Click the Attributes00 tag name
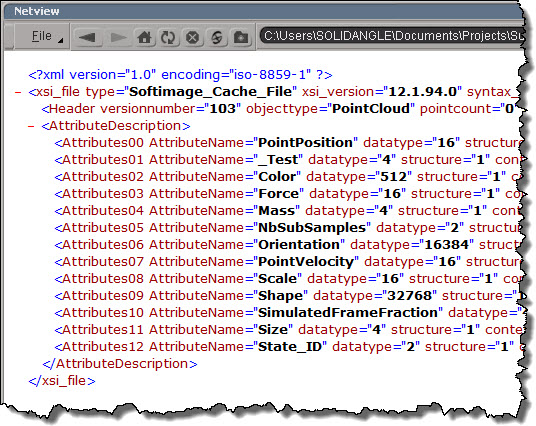The height and width of the screenshot is (426, 536). [x=103, y=143]
